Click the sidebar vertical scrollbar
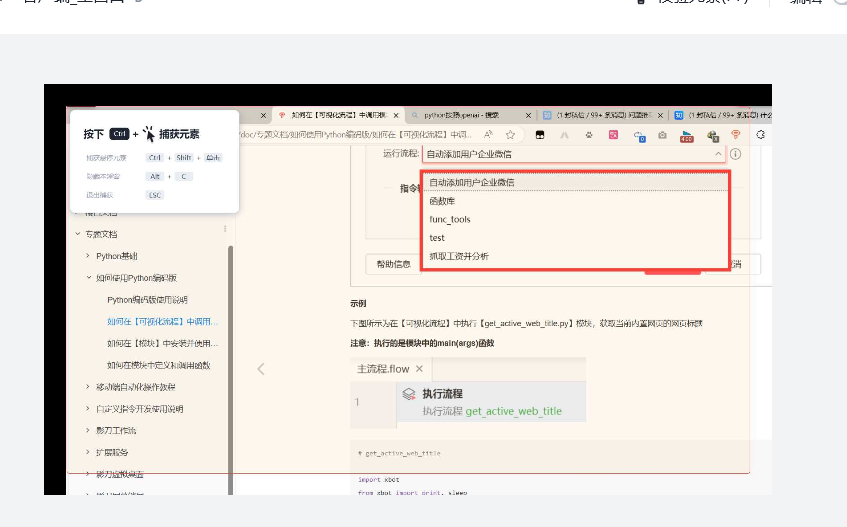847x527 pixels. point(231,350)
